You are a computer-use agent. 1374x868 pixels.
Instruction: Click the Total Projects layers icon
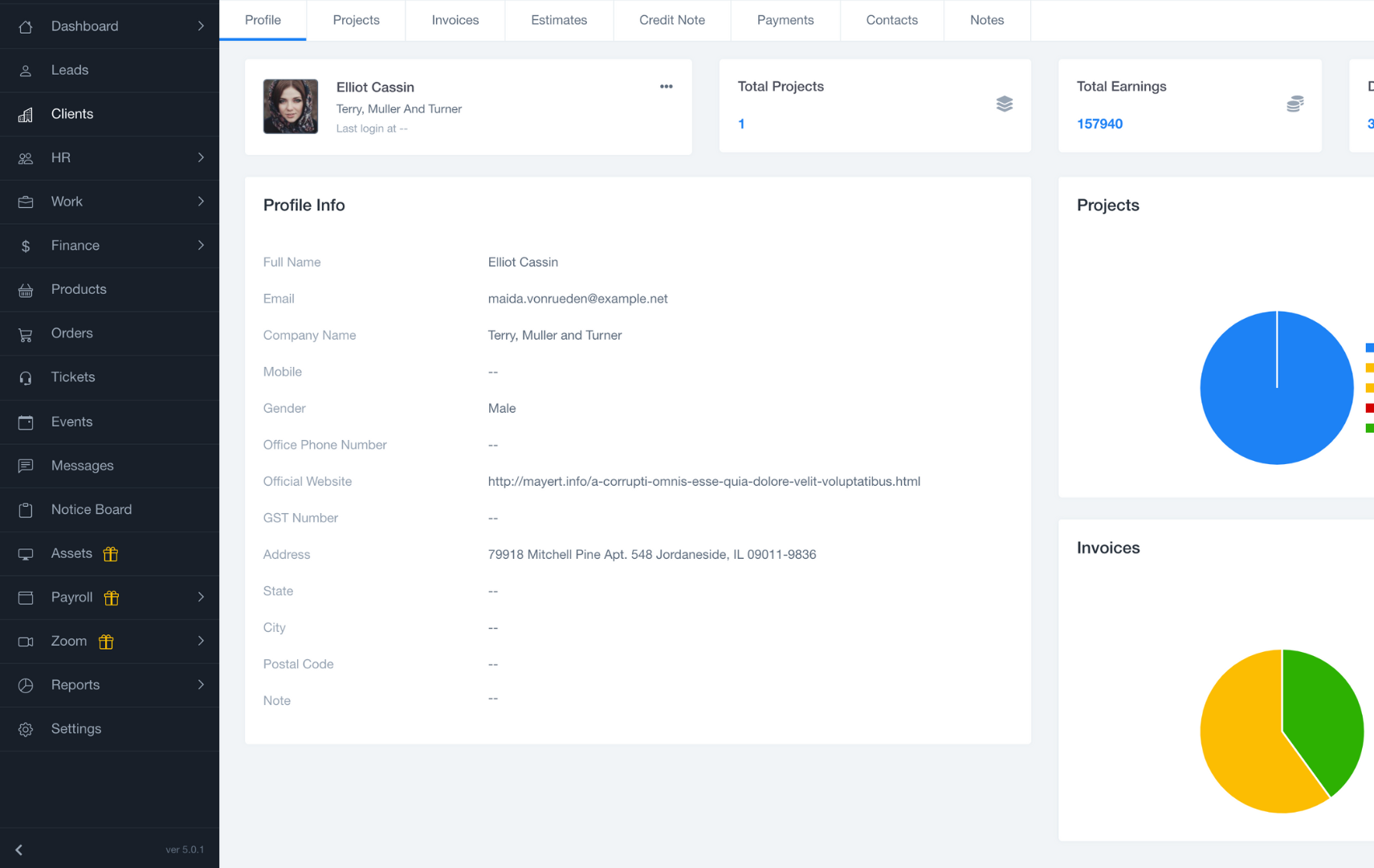tap(1004, 104)
